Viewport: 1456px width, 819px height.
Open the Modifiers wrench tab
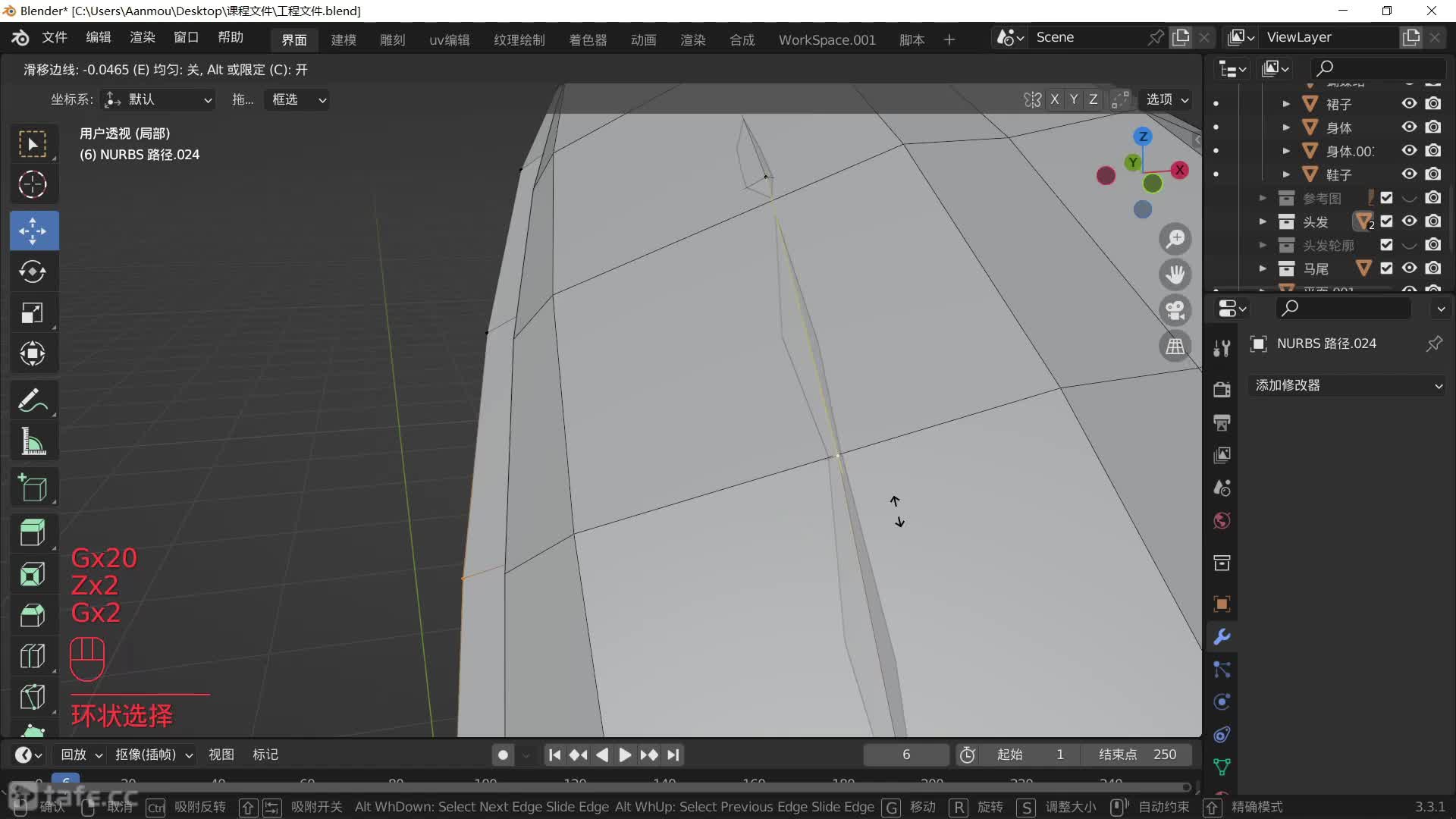point(1222,636)
